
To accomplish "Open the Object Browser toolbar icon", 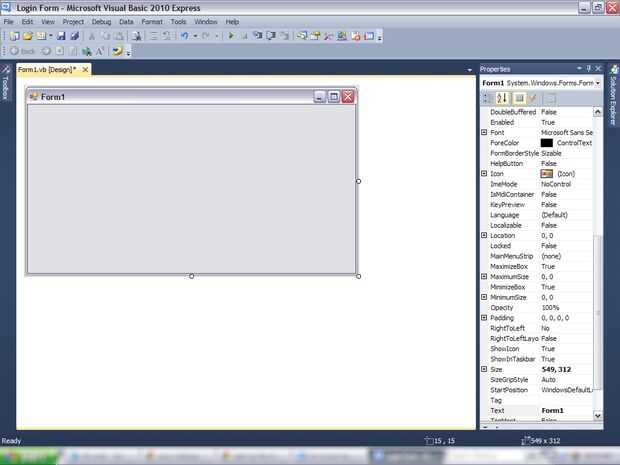I will tap(342, 36).
